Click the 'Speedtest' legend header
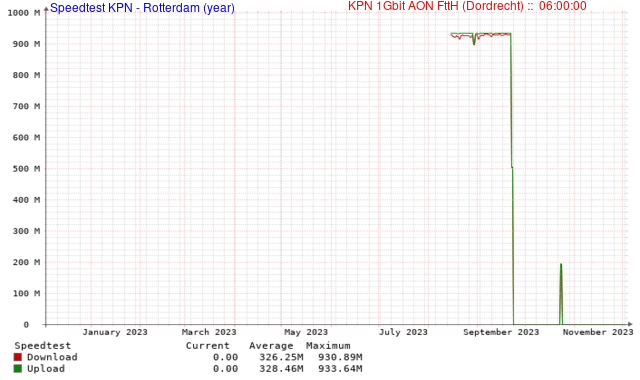Screen dimensions: 640x380 [42, 346]
